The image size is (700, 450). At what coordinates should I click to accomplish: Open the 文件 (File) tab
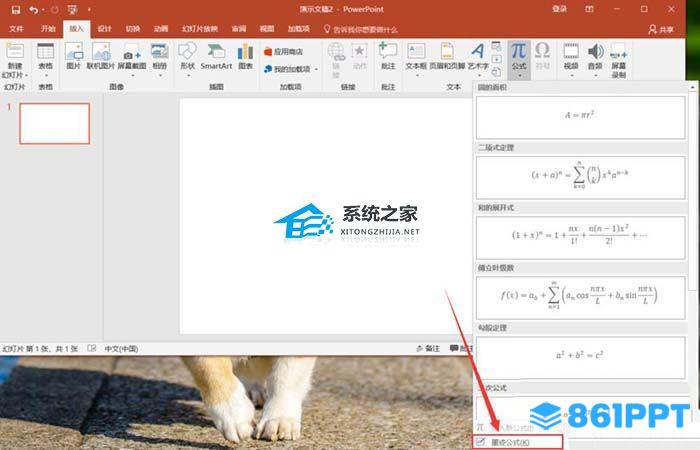[x=16, y=29]
